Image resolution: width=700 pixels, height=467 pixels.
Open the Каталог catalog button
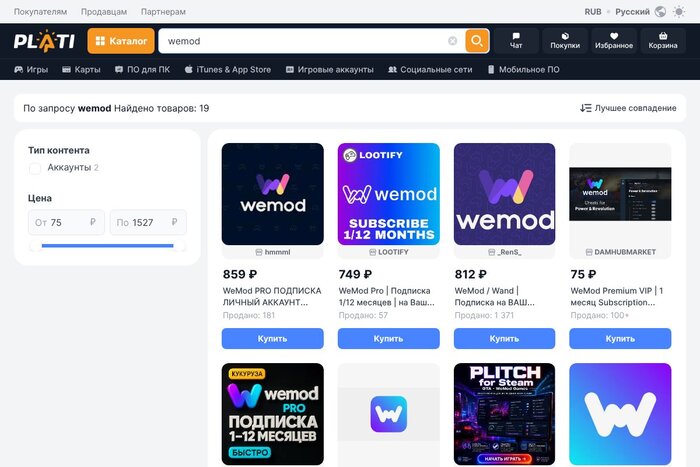click(121, 41)
